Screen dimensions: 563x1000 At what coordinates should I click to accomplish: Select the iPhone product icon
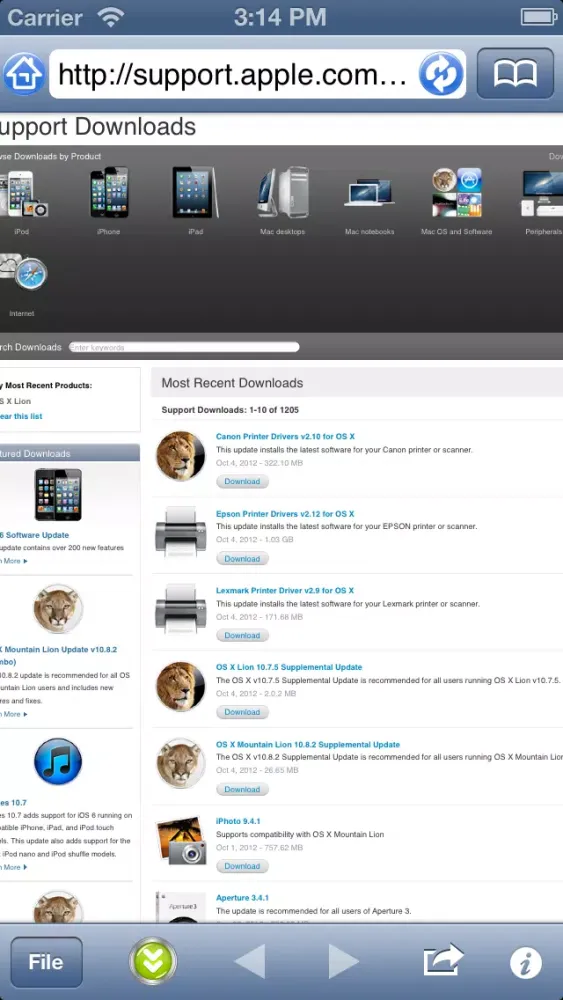(x=108, y=193)
